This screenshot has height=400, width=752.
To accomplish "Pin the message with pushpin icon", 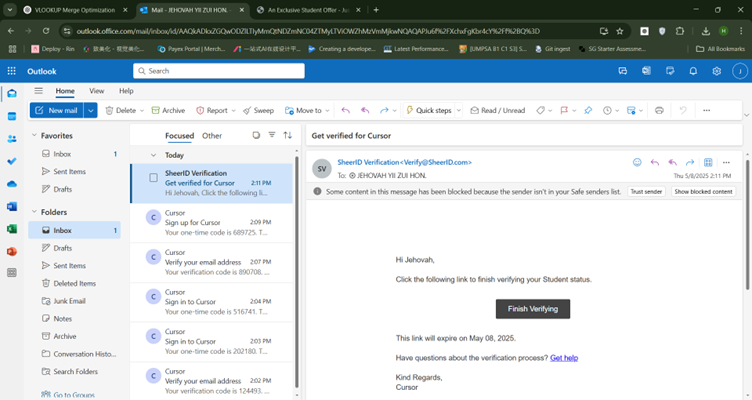I will pyautogui.click(x=588, y=110).
